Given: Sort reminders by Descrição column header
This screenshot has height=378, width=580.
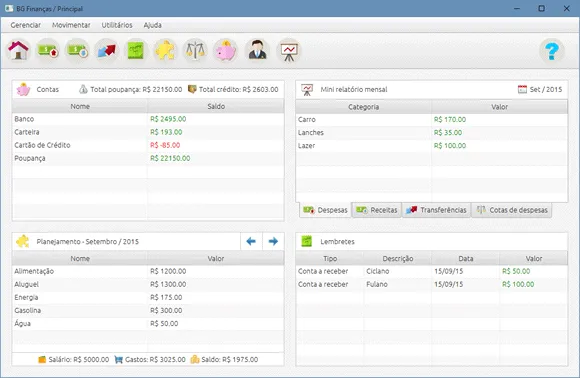Looking at the screenshot, I should [x=398, y=259].
